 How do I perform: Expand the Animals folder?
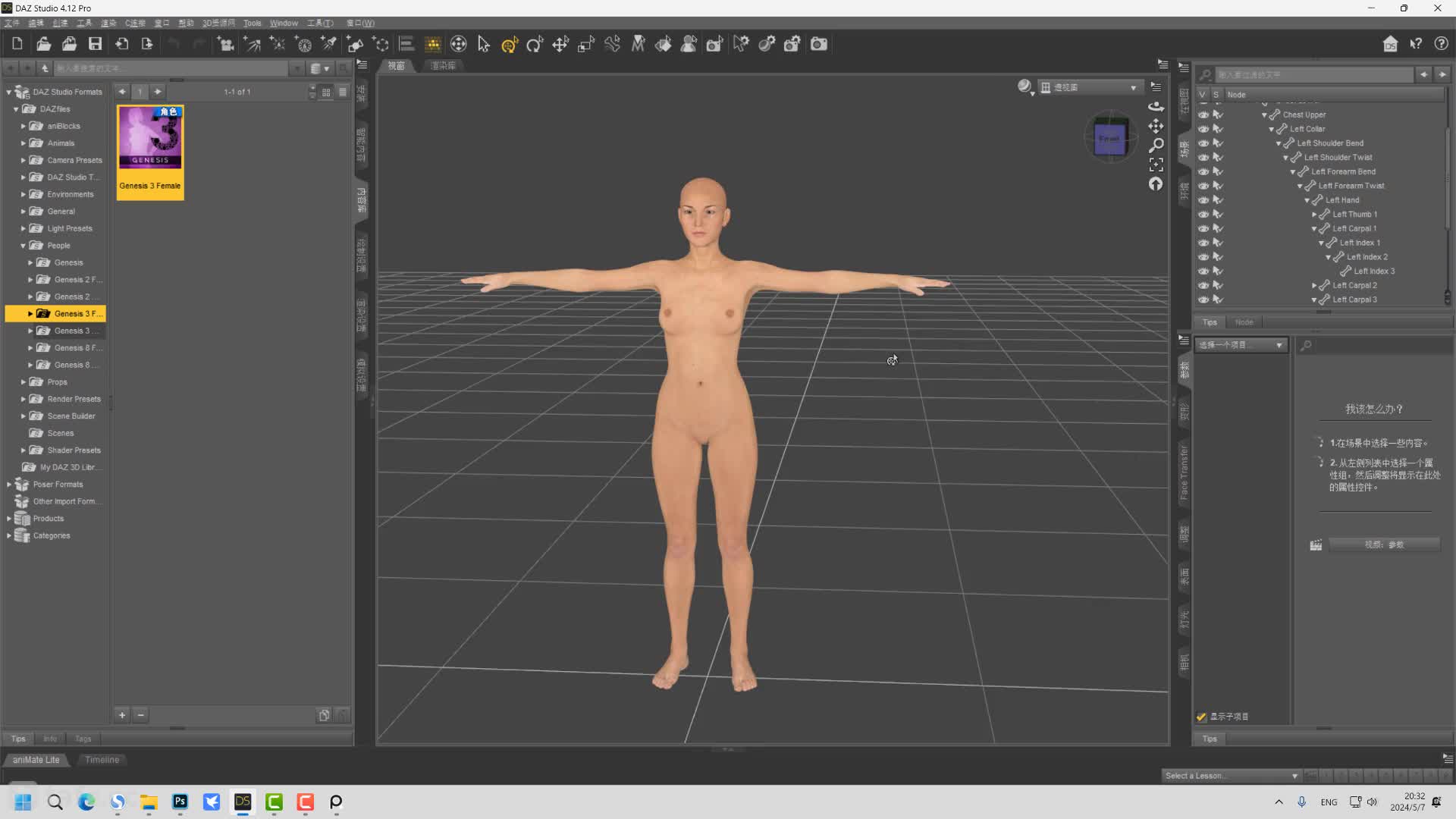tap(23, 143)
